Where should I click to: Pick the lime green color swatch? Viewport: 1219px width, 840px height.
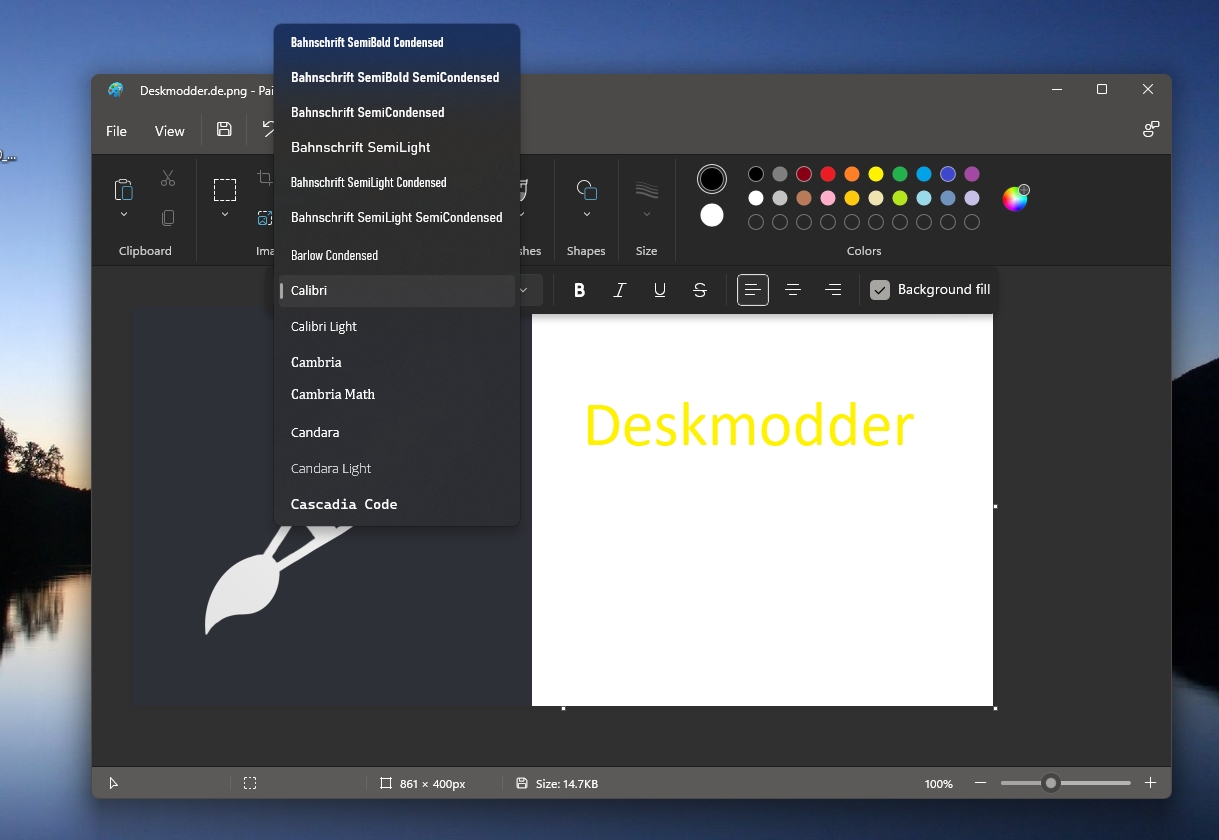(900, 198)
